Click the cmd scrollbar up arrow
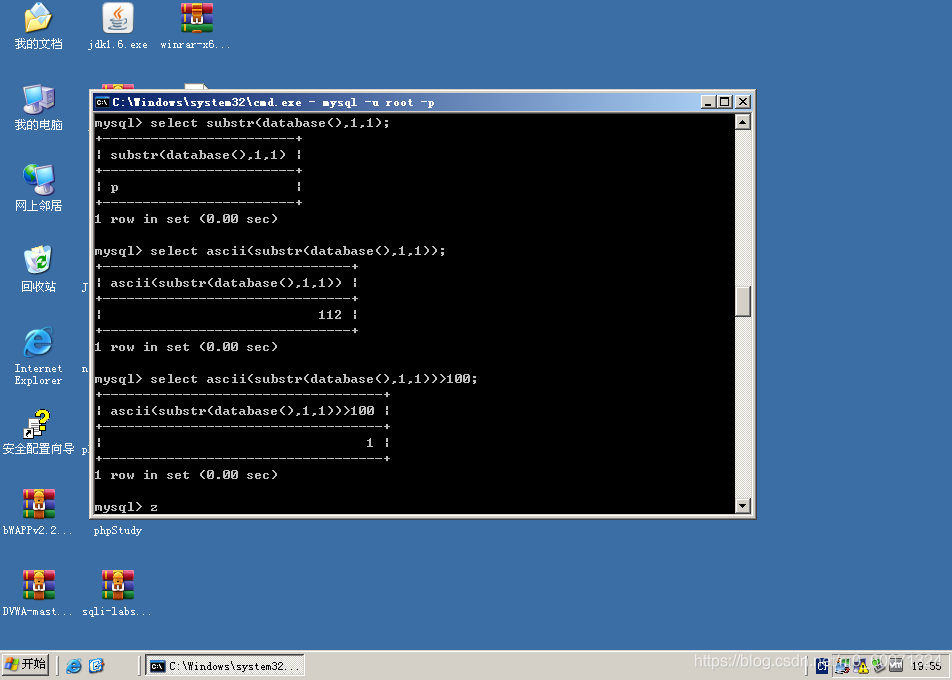 pyautogui.click(x=743, y=122)
